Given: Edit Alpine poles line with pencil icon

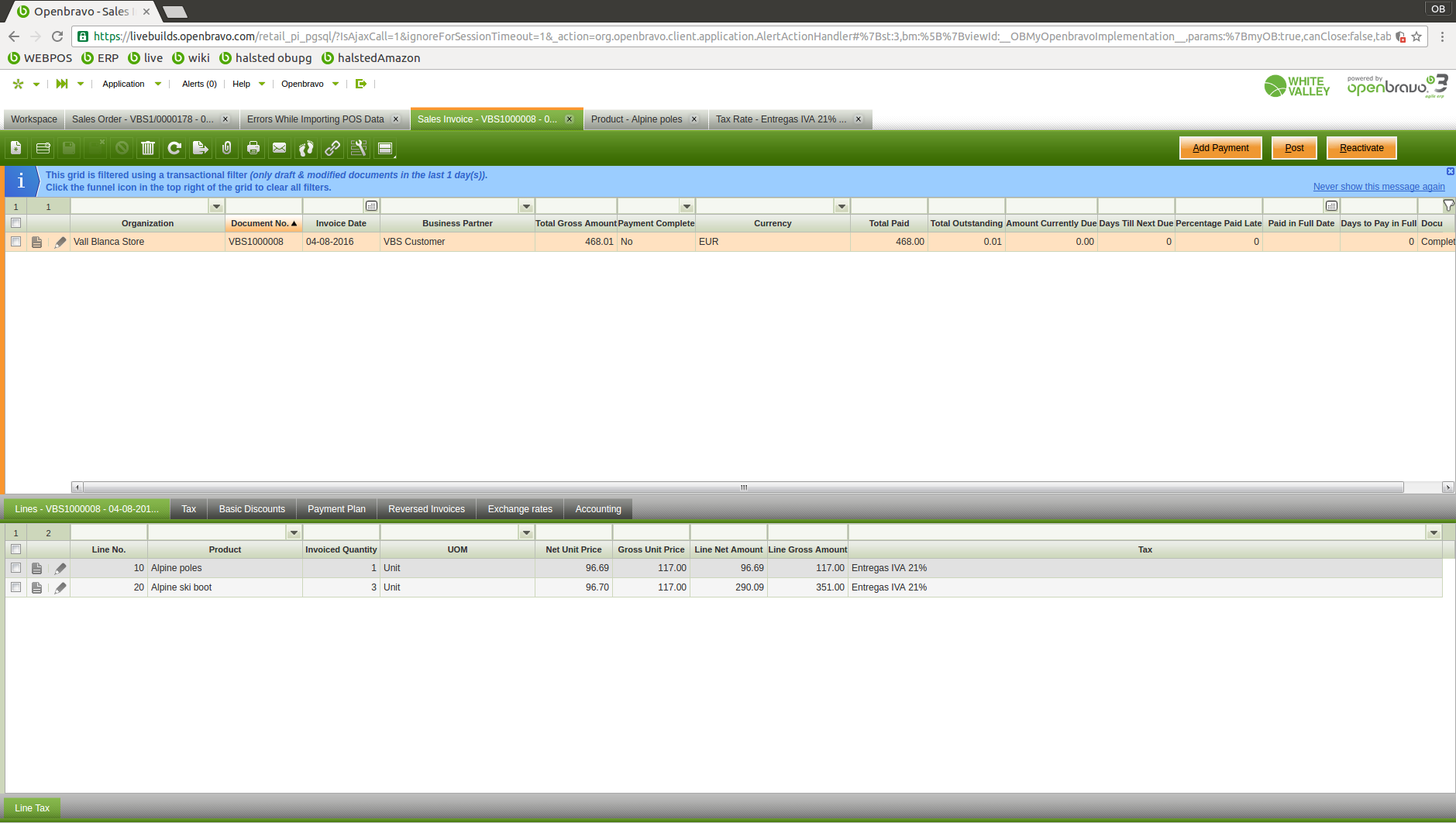Looking at the screenshot, I should click(60, 568).
